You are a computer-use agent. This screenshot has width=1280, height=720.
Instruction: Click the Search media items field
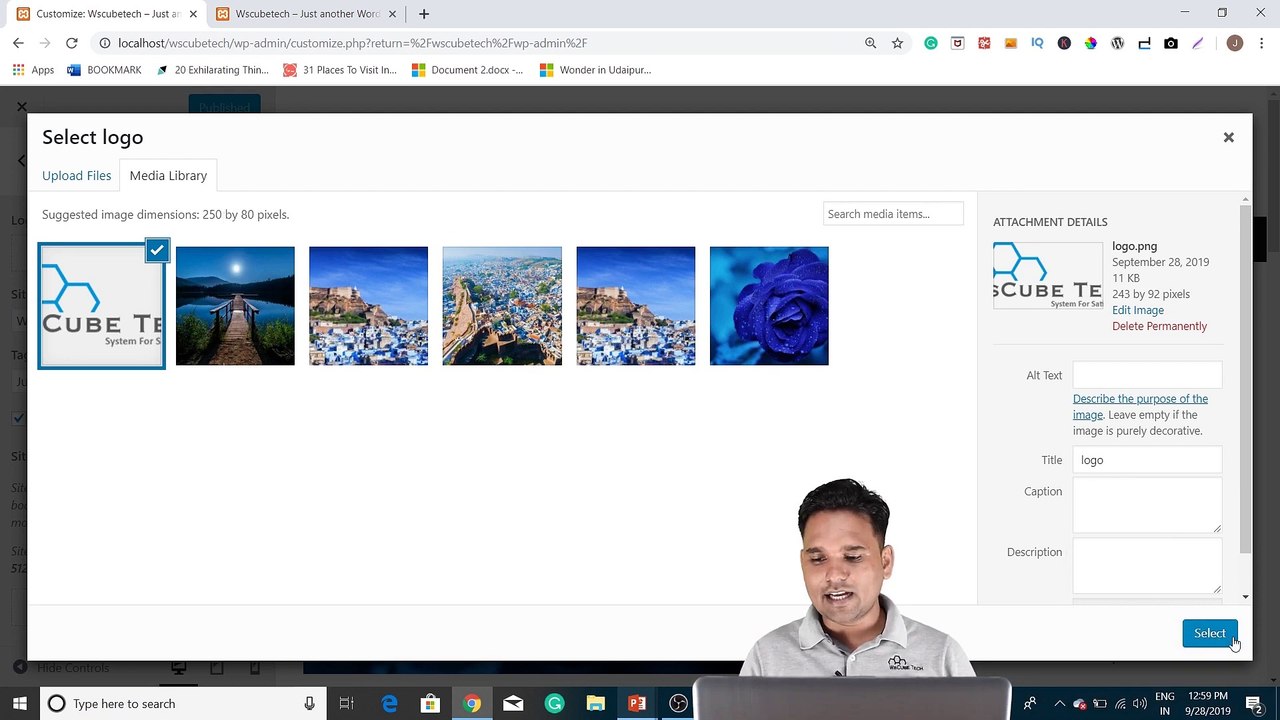coord(893,214)
